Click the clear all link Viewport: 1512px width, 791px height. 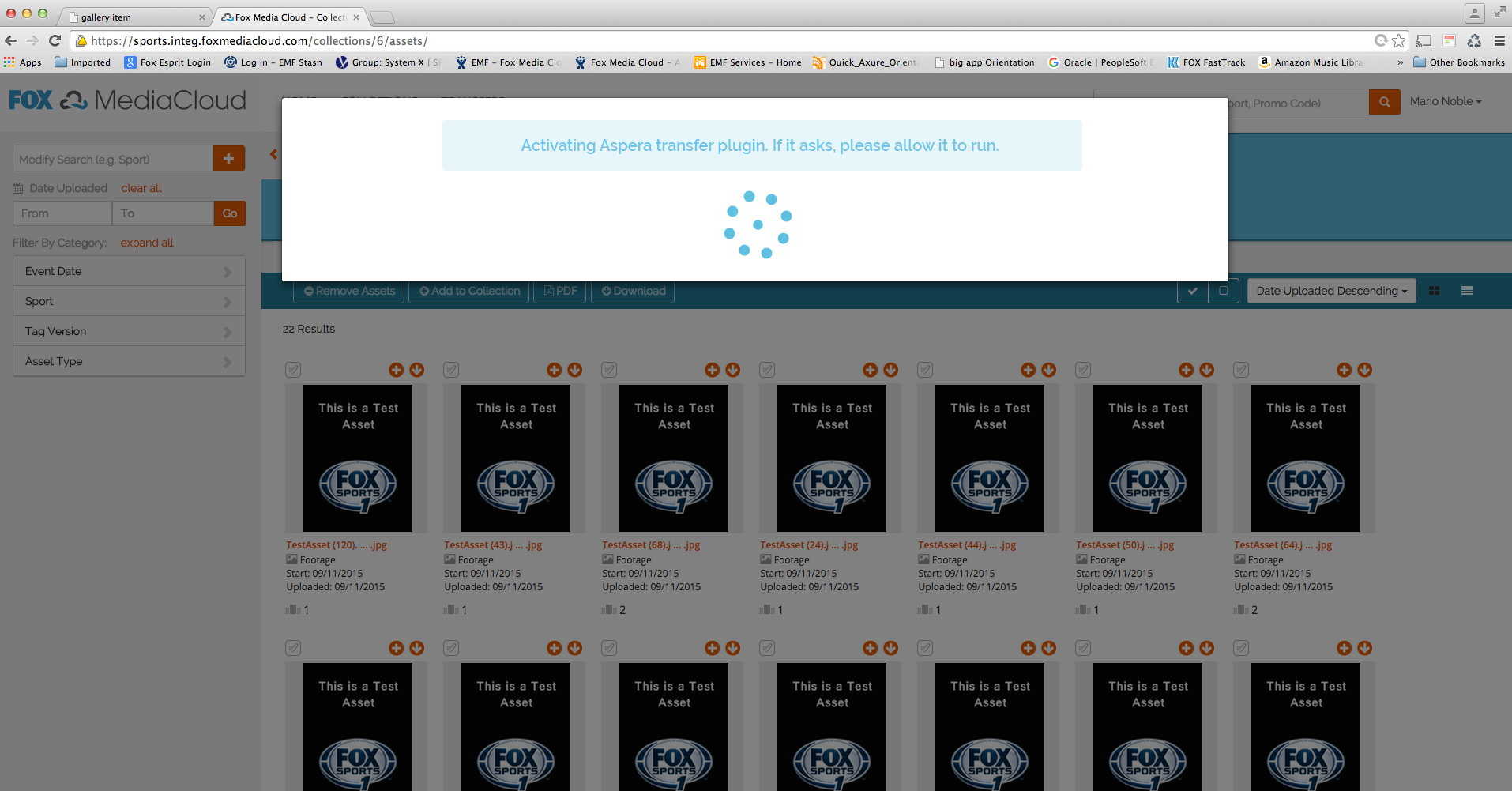[x=141, y=188]
